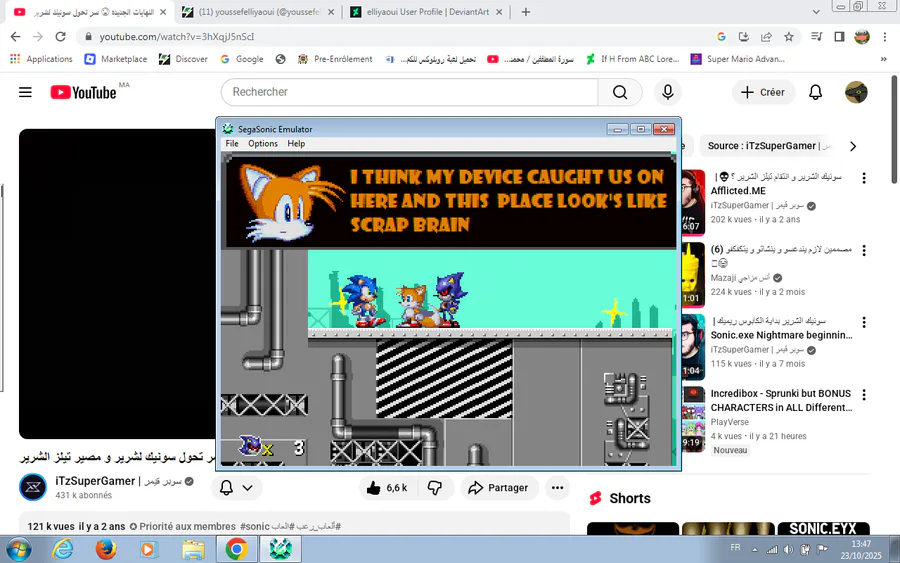Go back in browser history
This screenshot has height=563, width=900.
15,37
